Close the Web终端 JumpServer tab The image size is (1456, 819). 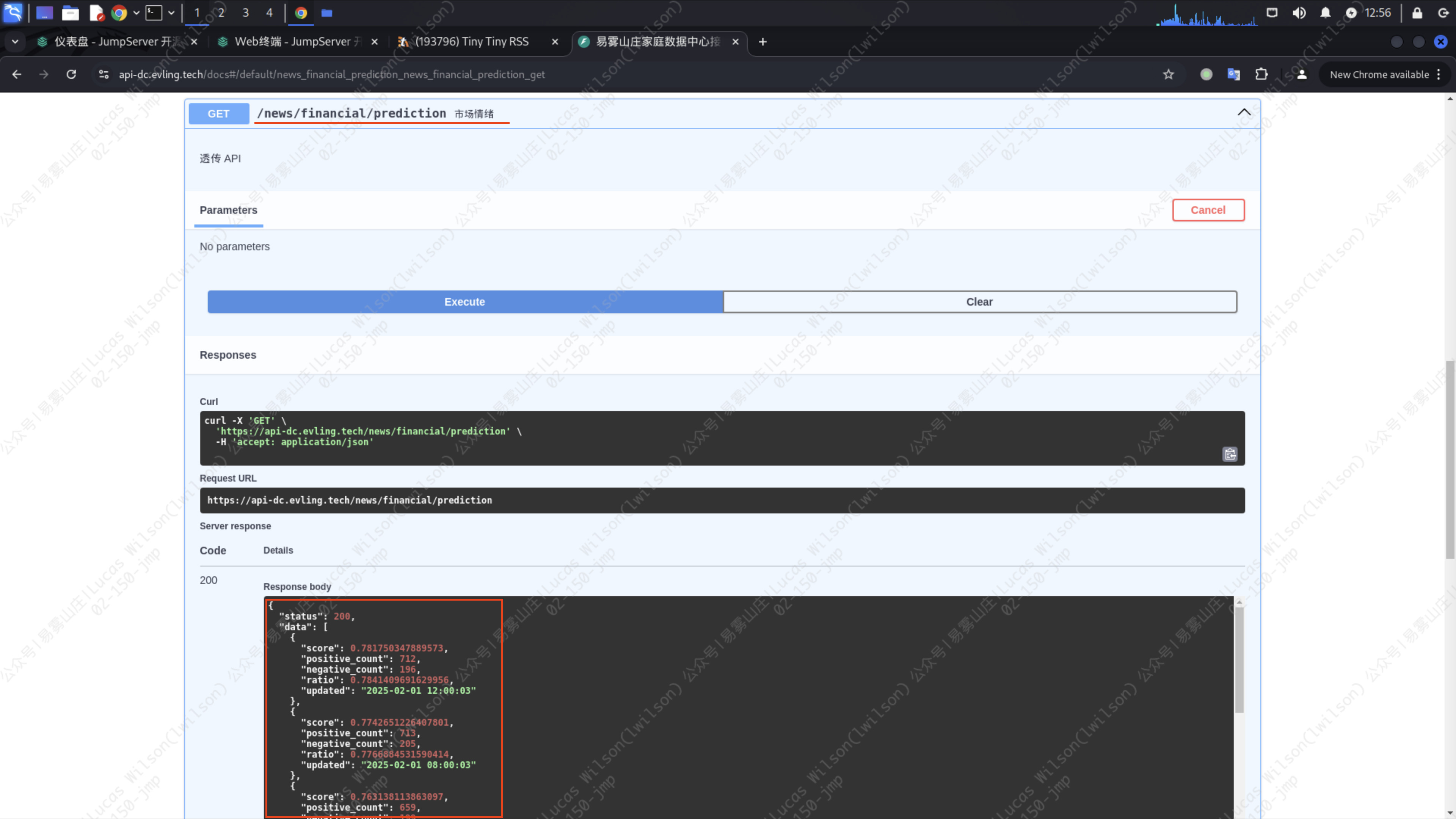pos(375,42)
